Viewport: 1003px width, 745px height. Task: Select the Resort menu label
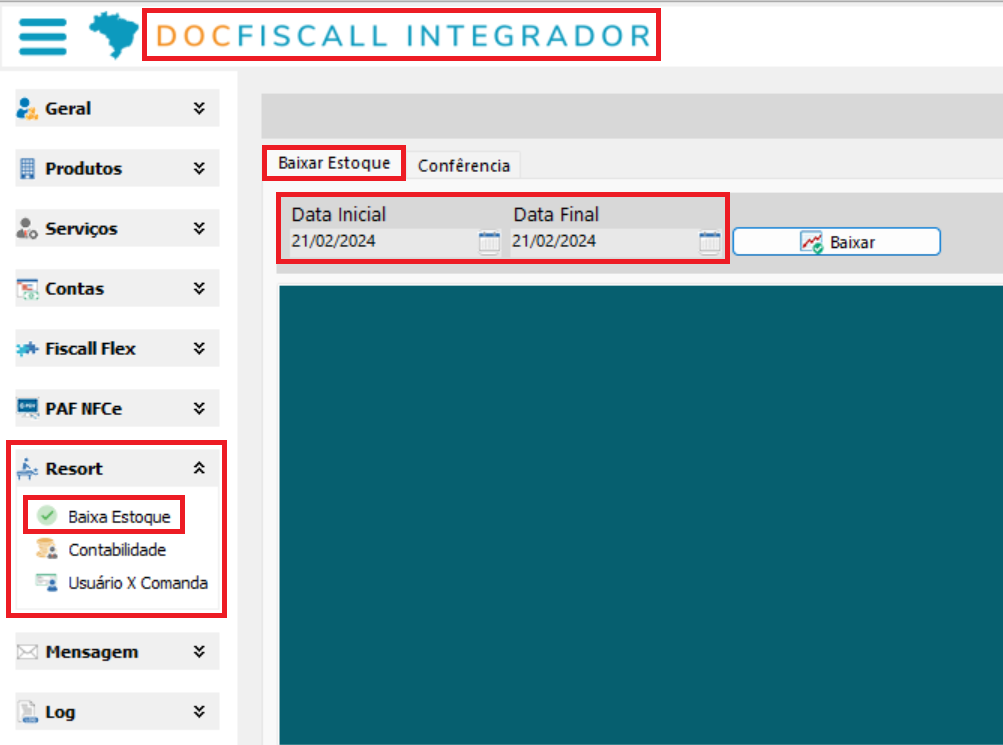[x=74, y=469]
